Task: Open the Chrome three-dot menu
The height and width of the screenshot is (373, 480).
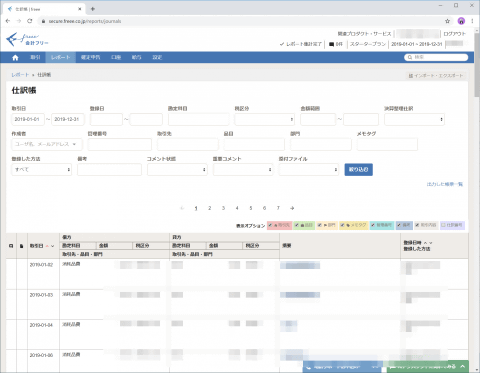Action: (x=472, y=21)
